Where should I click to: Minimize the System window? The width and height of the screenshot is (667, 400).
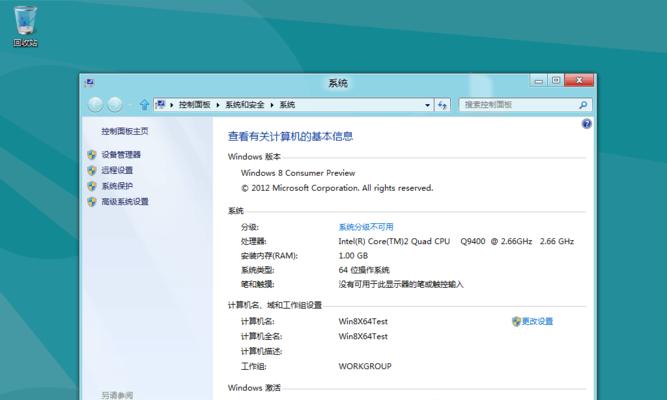(539, 80)
